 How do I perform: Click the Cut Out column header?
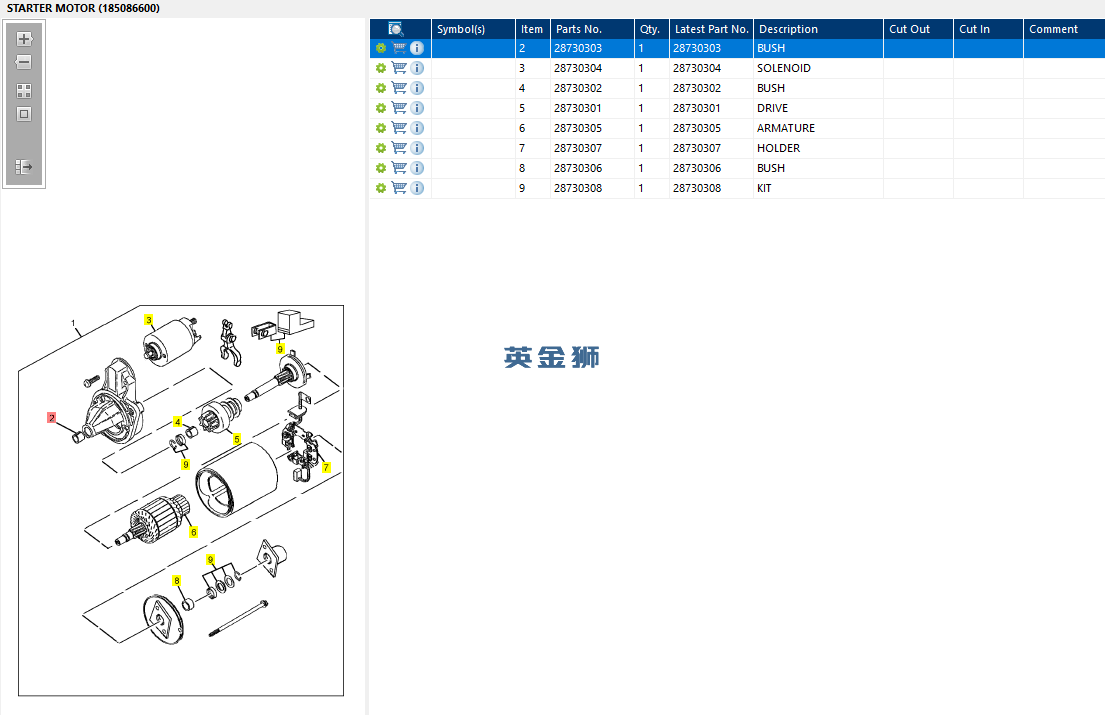click(918, 29)
